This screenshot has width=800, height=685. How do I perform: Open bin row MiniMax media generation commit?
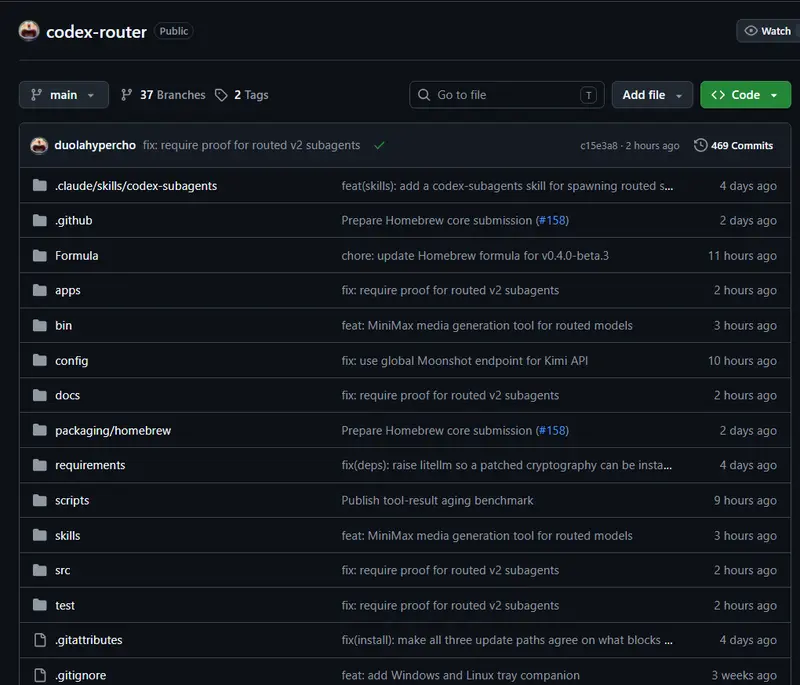(487, 325)
